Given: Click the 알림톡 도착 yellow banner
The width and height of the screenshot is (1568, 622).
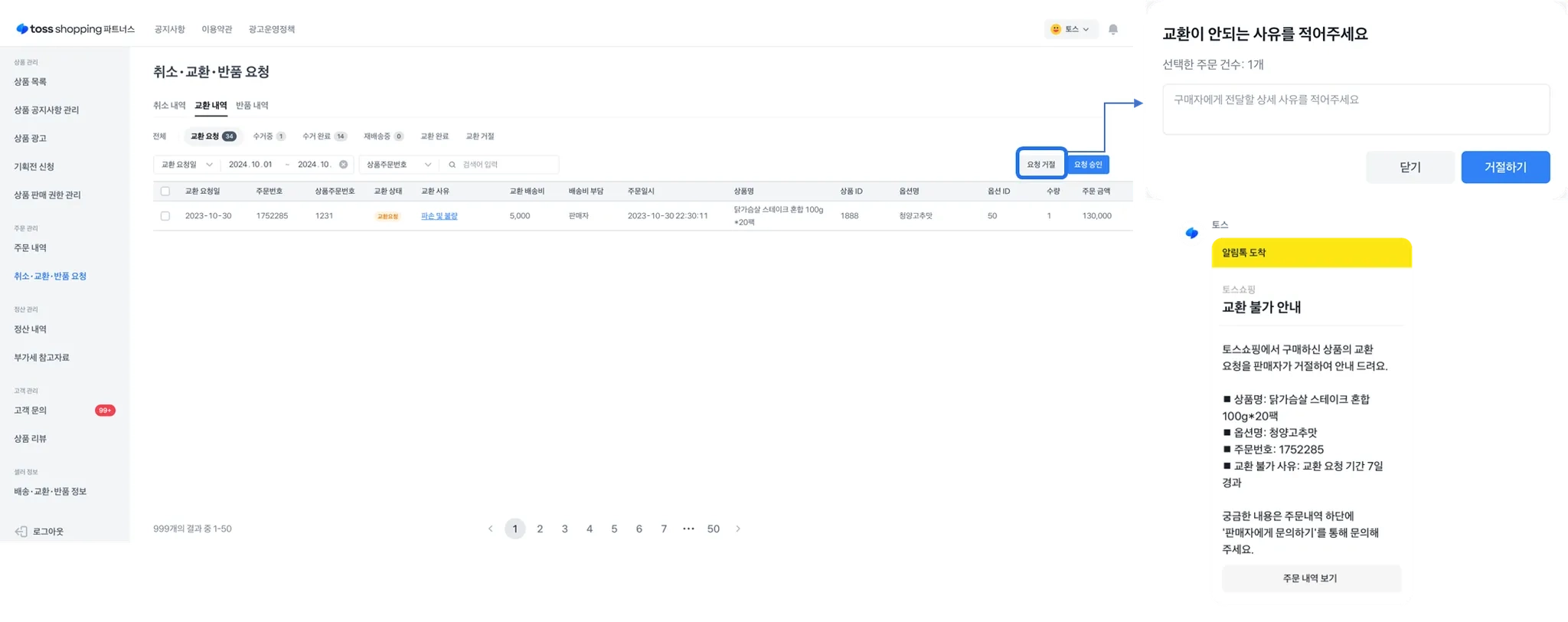Looking at the screenshot, I should point(1312,253).
